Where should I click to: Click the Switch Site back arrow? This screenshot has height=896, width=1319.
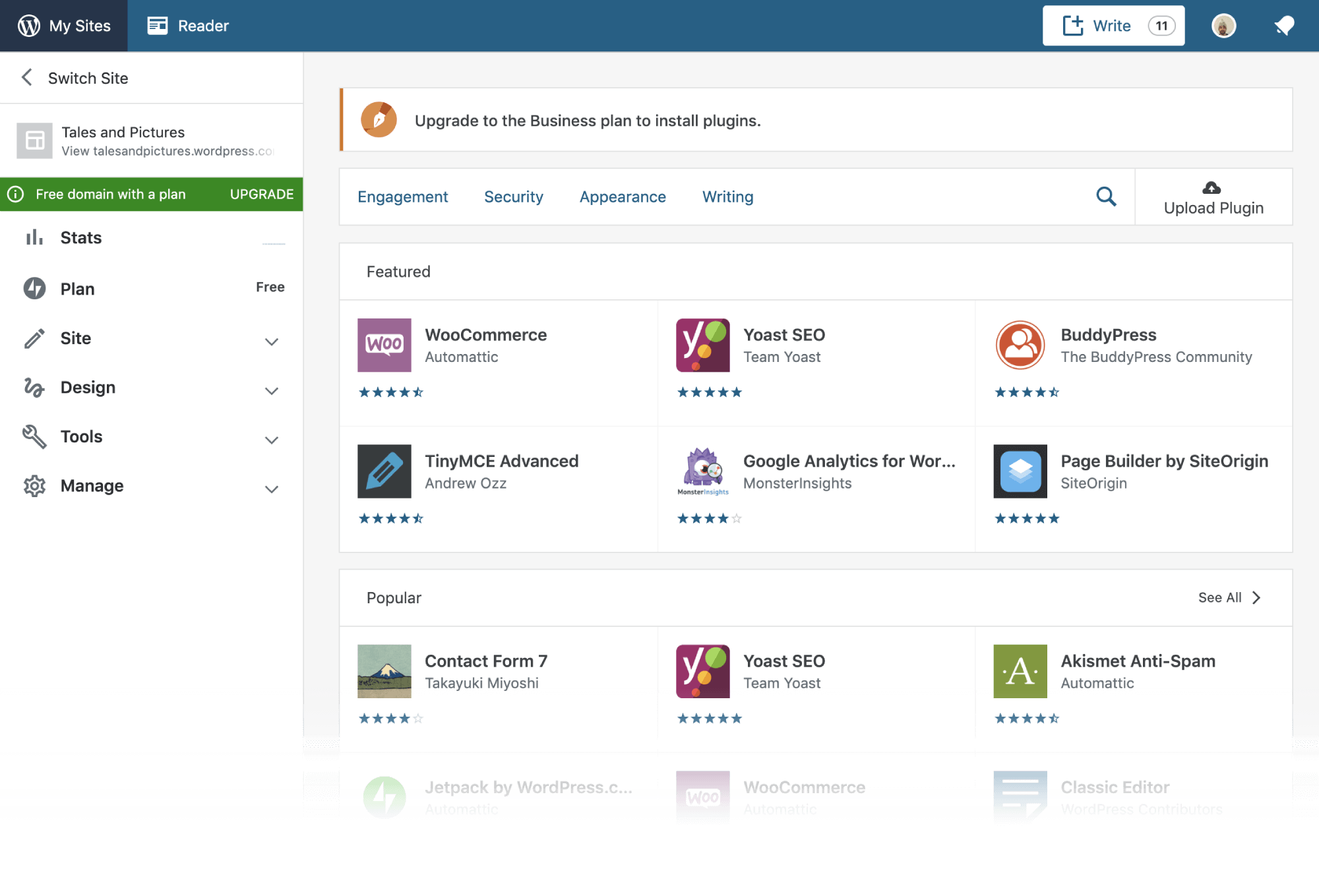[27, 78]
